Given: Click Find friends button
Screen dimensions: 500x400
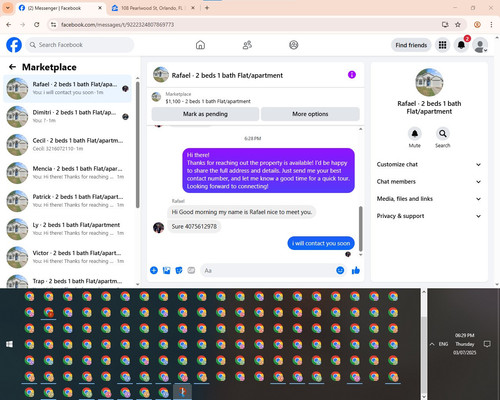Looking at the screenshot, I should pyautogui.click(x=411, y=45).
